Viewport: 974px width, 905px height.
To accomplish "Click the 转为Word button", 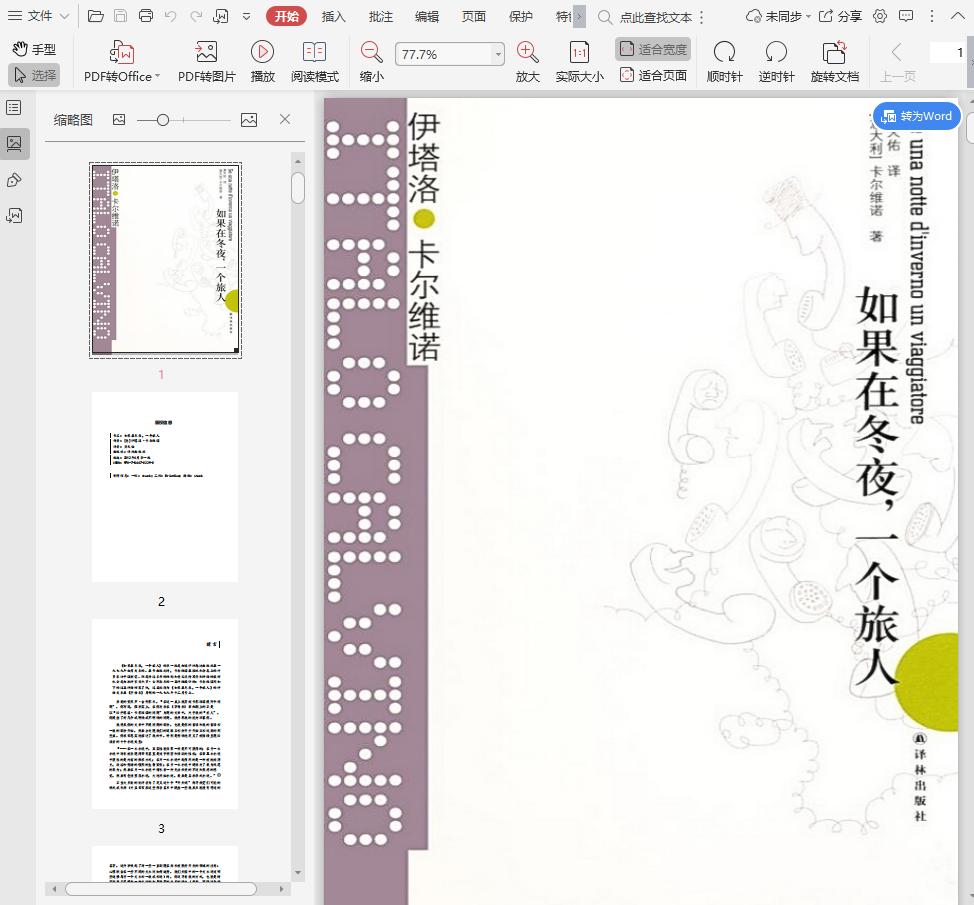I will [x=917, y=116].
